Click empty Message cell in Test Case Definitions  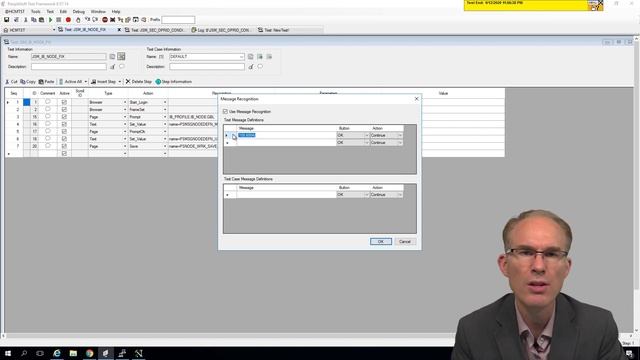tap(287, 195)
